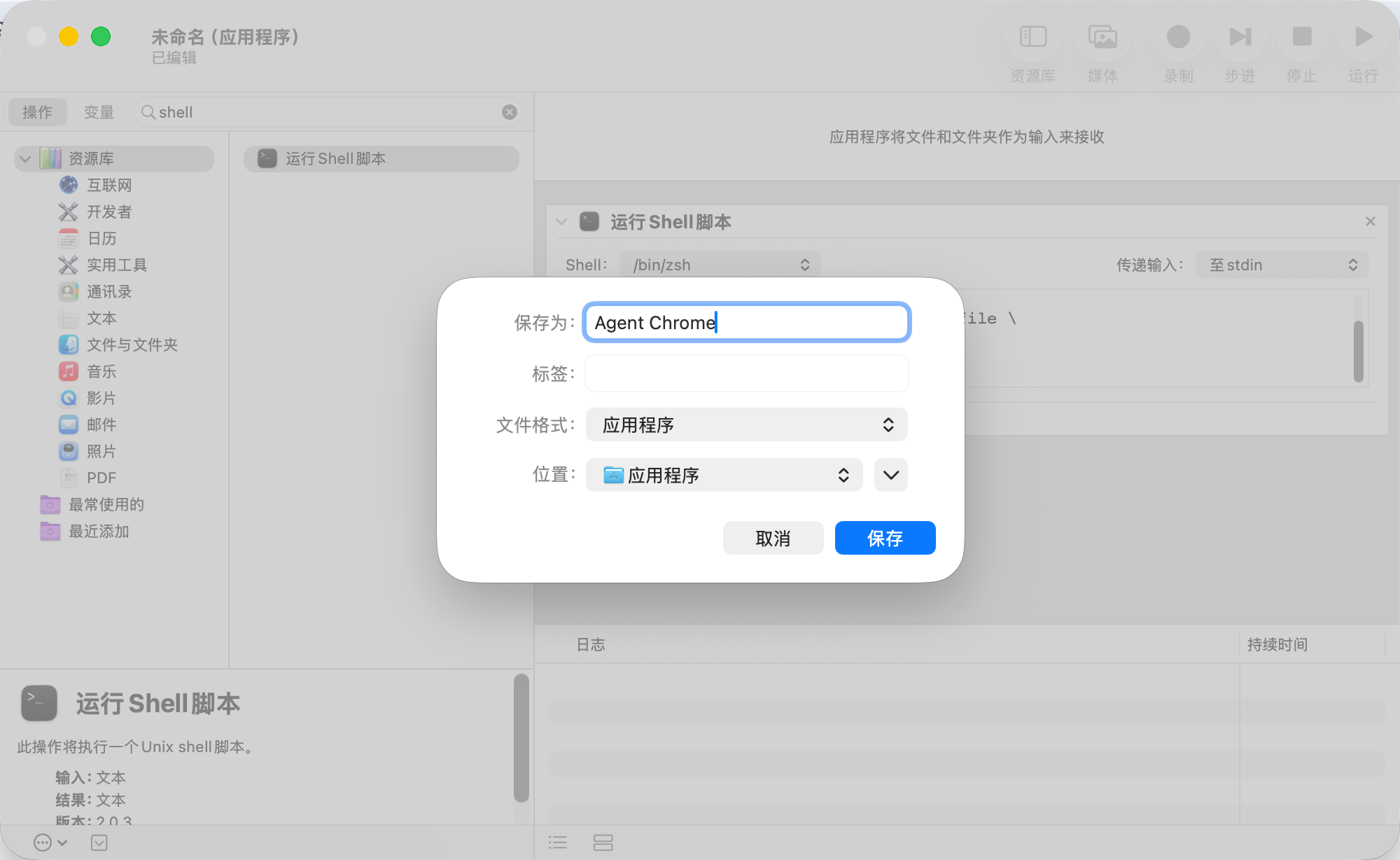1400x860 pixels.
Task: Open the 传递输入 stdin dropdown
Action: click(1282, 265)
